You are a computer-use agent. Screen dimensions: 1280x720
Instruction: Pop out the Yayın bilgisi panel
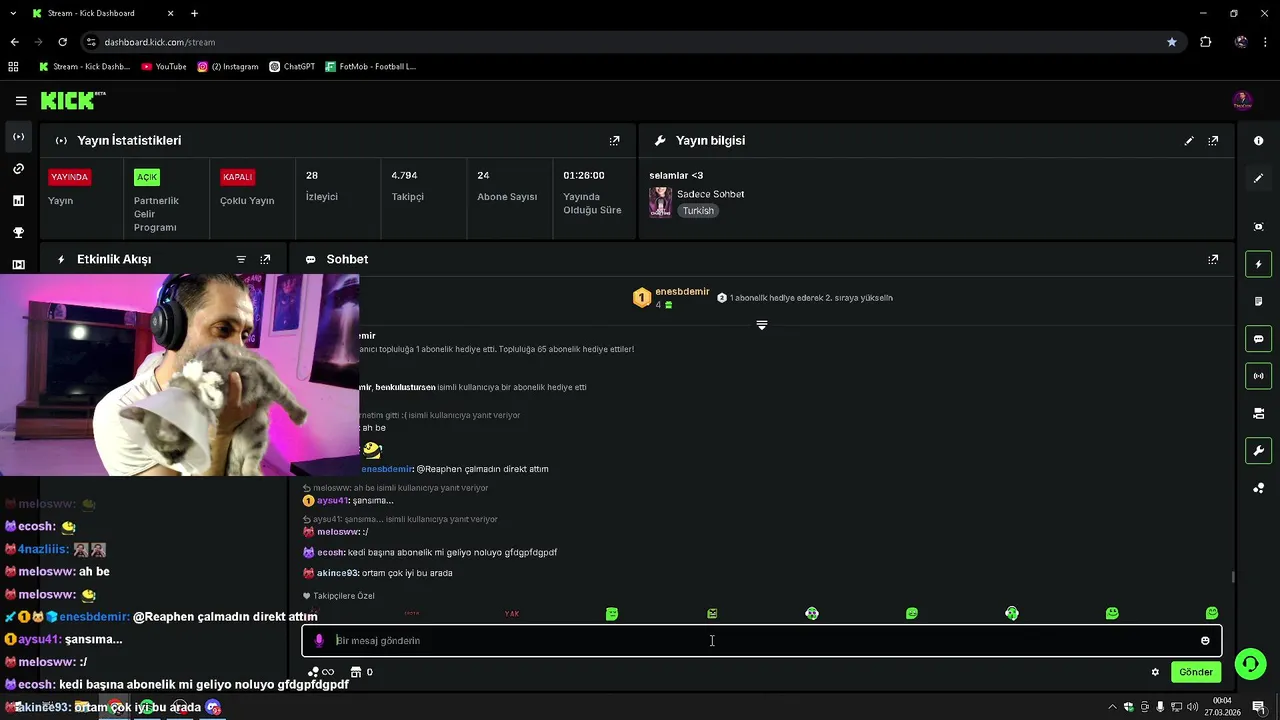[1213, 141]
